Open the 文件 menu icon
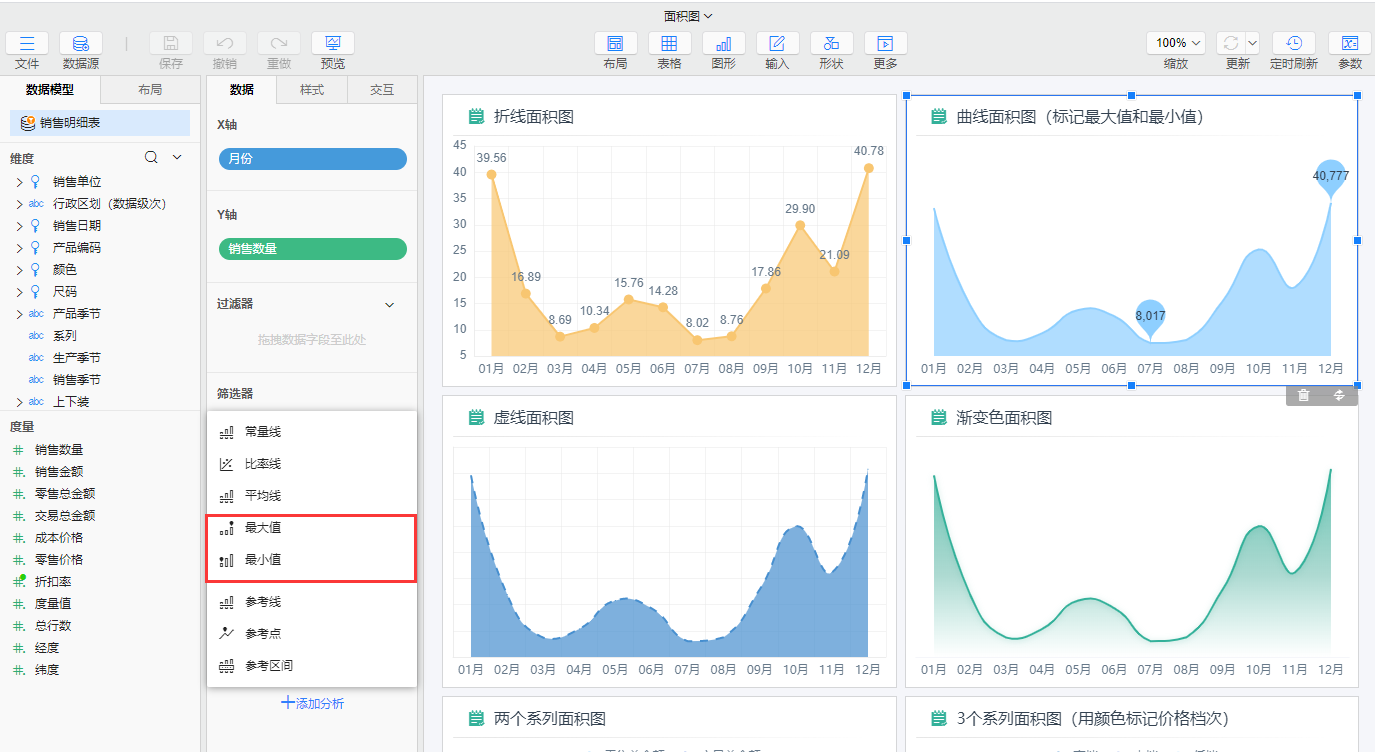The image size is (1375, 752). click(x=27, y=43)
